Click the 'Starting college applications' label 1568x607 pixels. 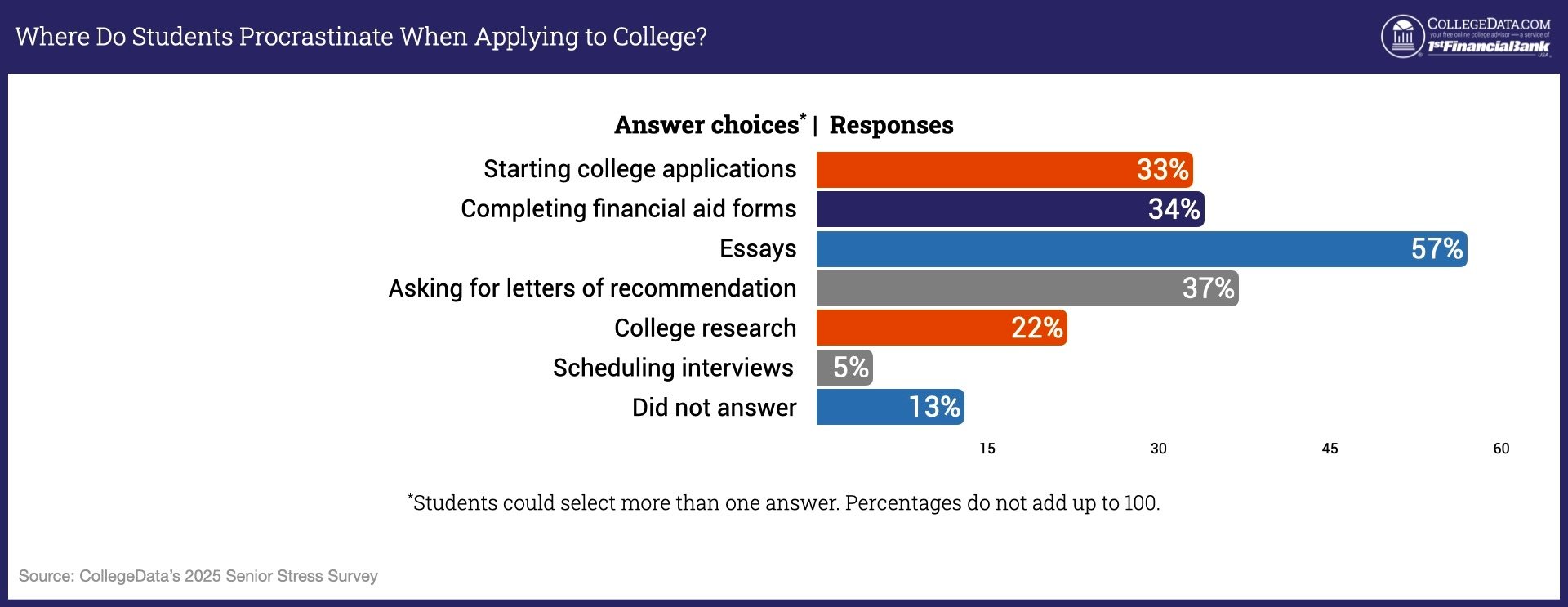coord(639,169)
